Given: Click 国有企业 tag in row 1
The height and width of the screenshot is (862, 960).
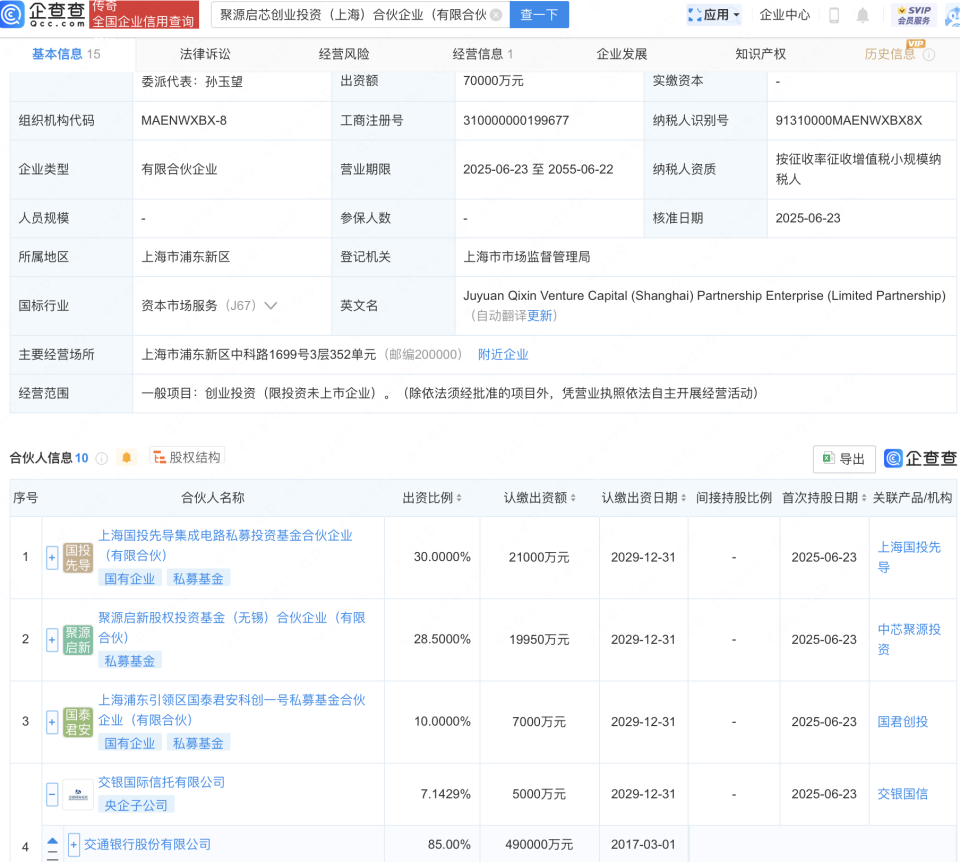Looking at the screenshot, I should point(129,579).
